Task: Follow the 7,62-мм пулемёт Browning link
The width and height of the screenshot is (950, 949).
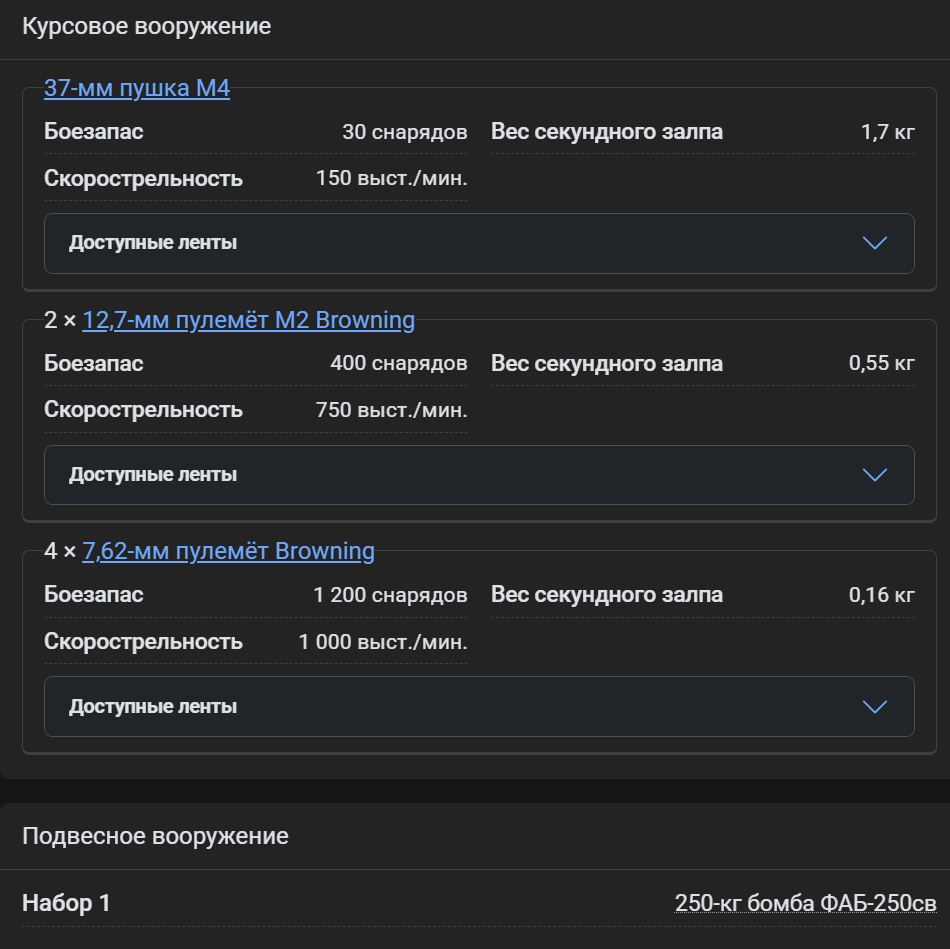Action: coord(228,551)
